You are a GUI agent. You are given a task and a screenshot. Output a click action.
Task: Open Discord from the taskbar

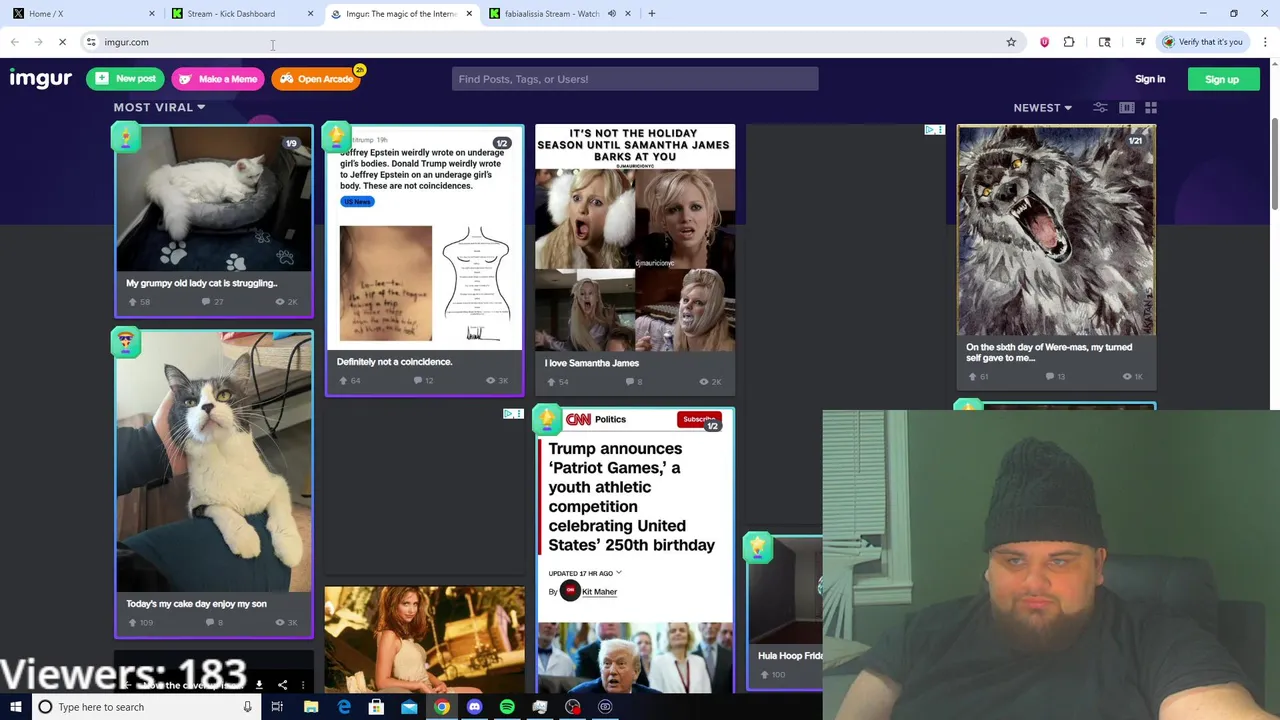point(474,707)
